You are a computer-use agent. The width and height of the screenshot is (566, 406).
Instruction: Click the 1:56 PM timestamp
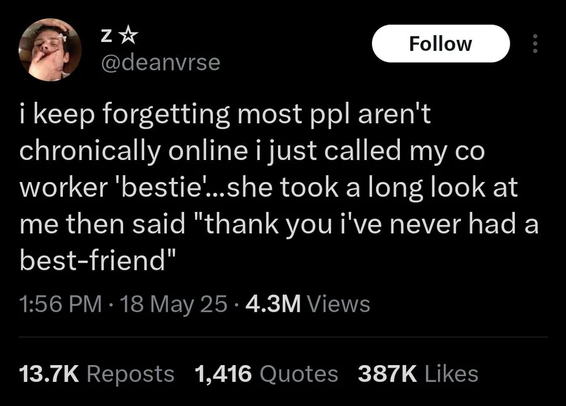tap(61, 304)
